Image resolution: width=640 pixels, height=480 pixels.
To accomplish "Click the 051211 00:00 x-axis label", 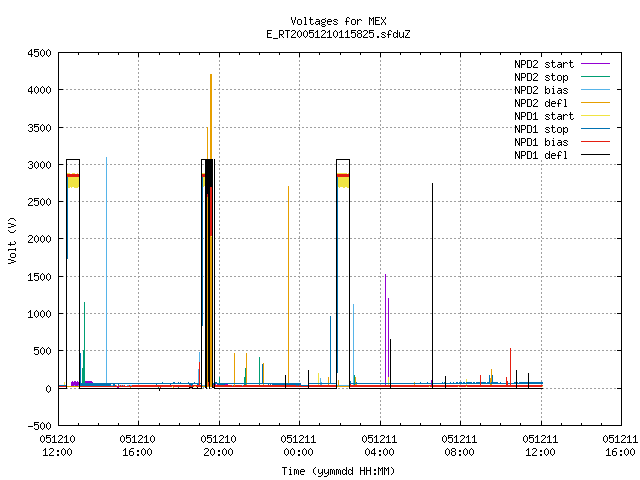I will [x=298, y=445].
